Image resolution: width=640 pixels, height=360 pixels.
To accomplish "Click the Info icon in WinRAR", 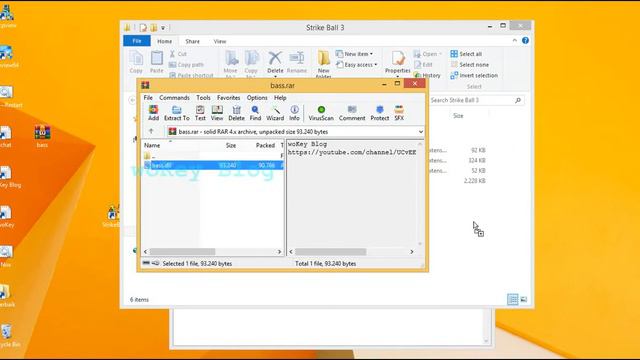I will click(x=294, y=113).
